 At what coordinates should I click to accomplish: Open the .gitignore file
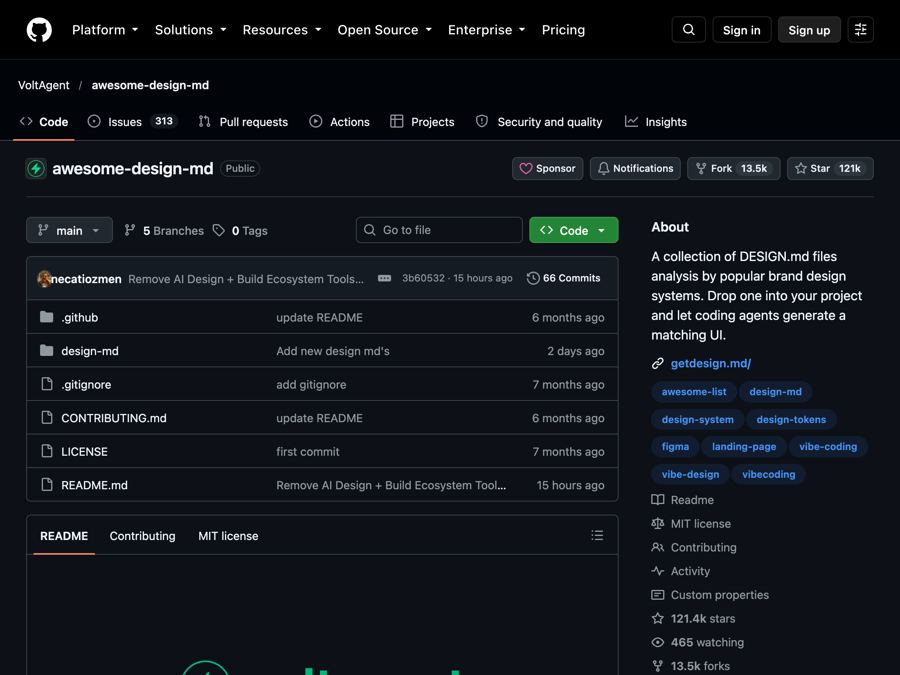(86, 385)
